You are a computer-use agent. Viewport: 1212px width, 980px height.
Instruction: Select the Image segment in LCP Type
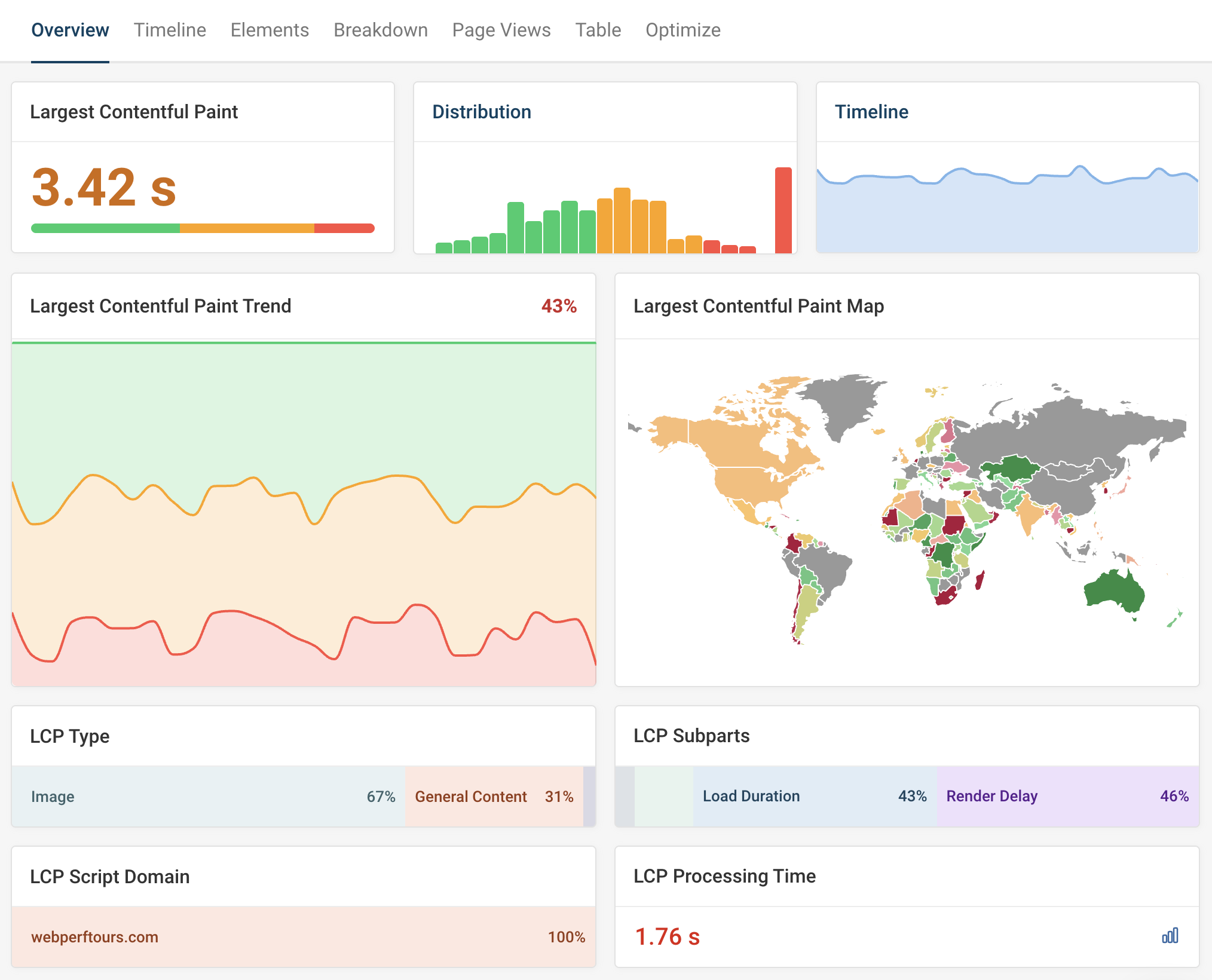point(208,797)
